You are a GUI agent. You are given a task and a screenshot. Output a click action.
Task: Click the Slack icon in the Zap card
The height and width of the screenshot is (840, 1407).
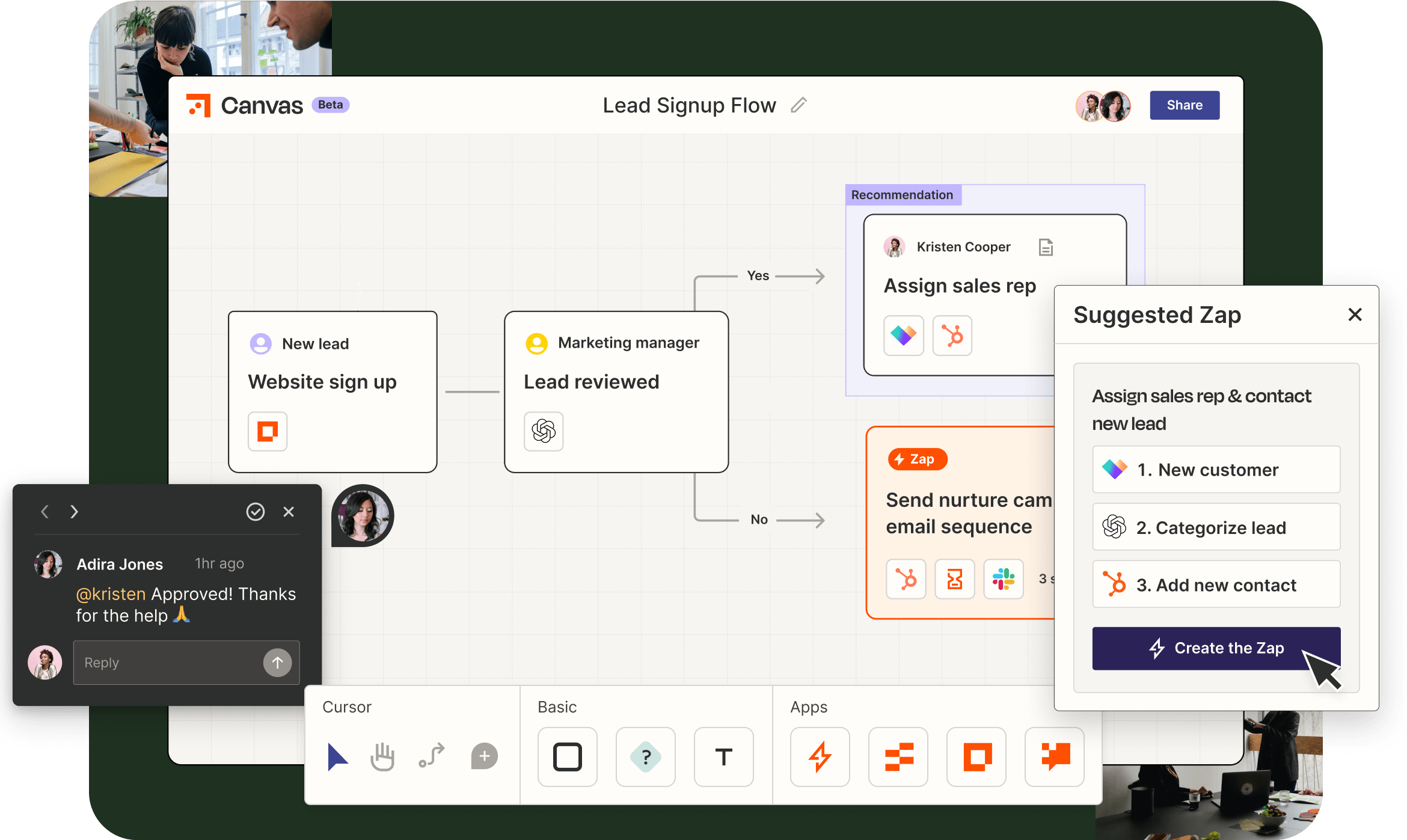point(1003,579)
